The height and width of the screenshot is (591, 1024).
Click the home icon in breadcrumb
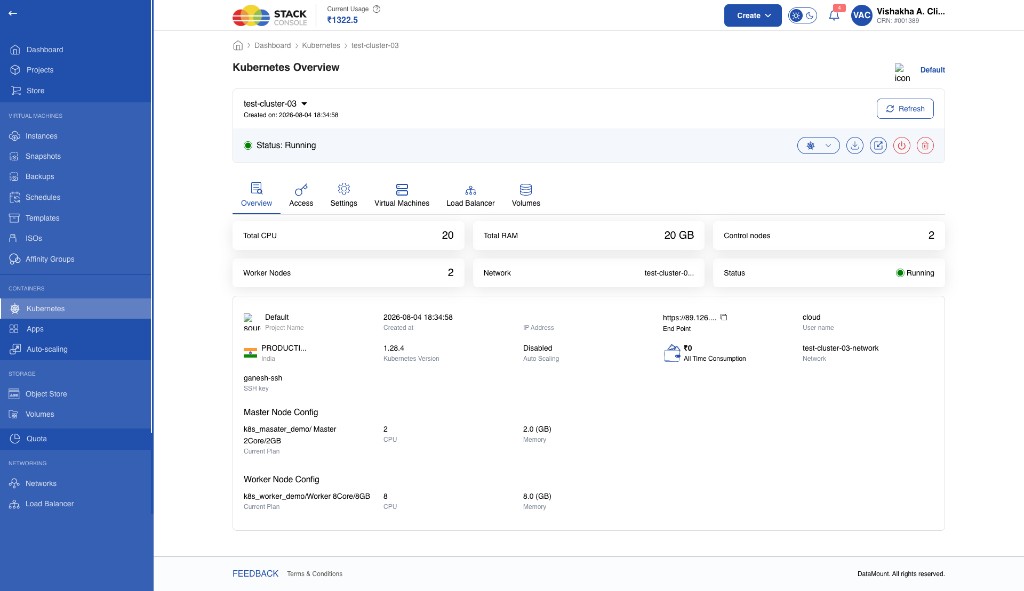pos(238,45)
